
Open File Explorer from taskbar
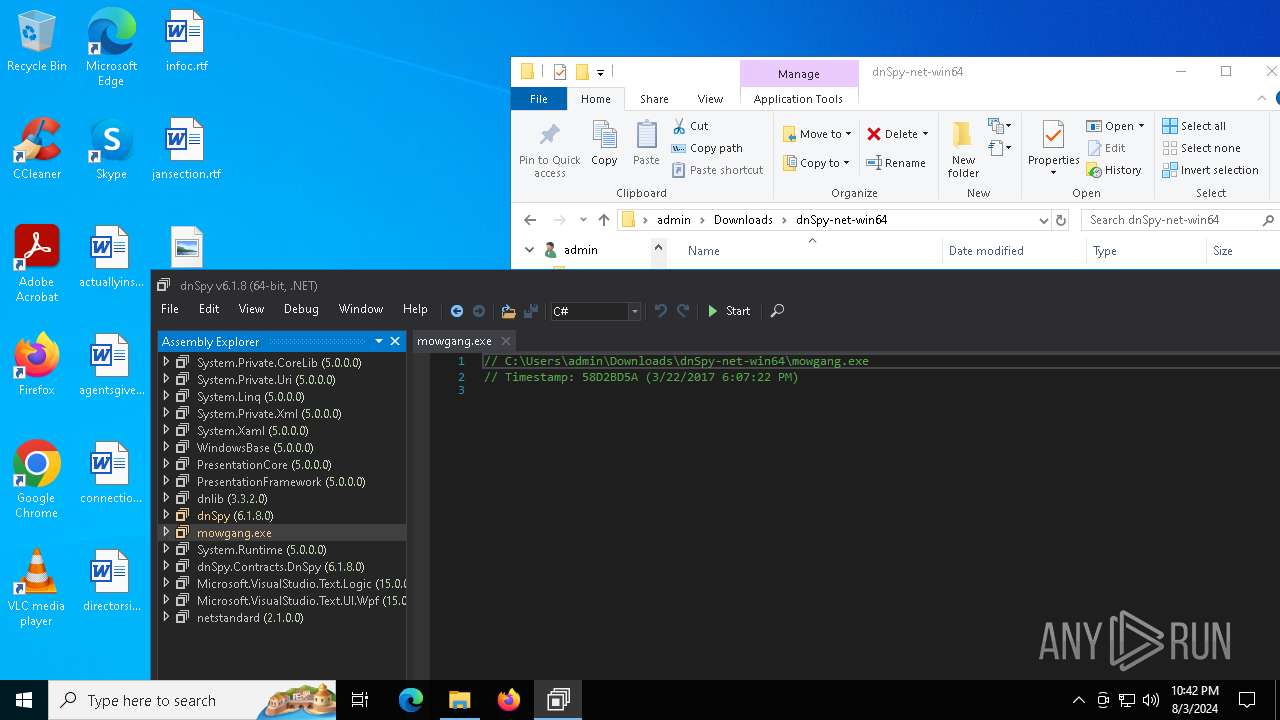[459, 700]
